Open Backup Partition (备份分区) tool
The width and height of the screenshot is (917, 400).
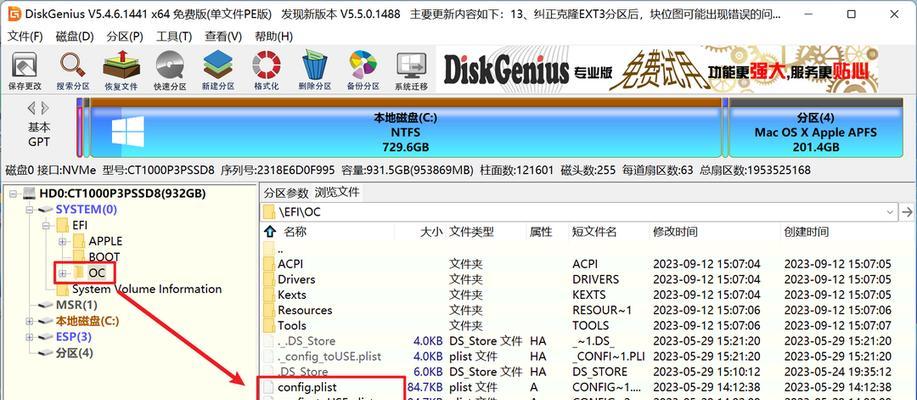[x=363, y=71]
